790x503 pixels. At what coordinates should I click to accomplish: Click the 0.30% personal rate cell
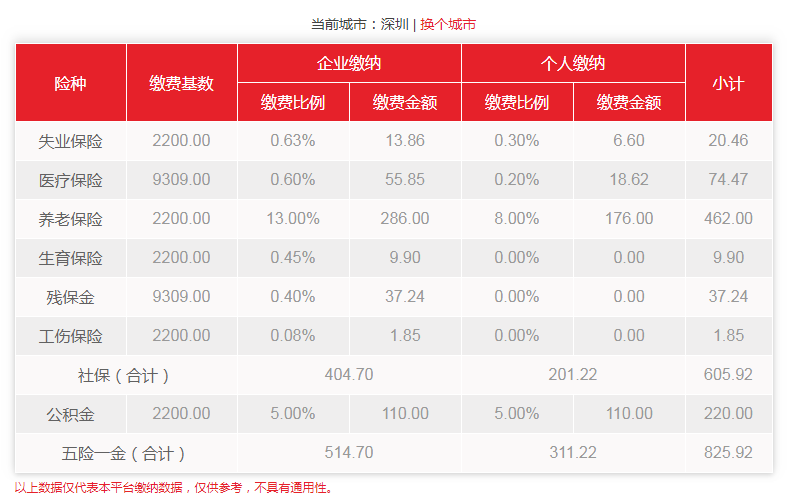coord(517,141)
